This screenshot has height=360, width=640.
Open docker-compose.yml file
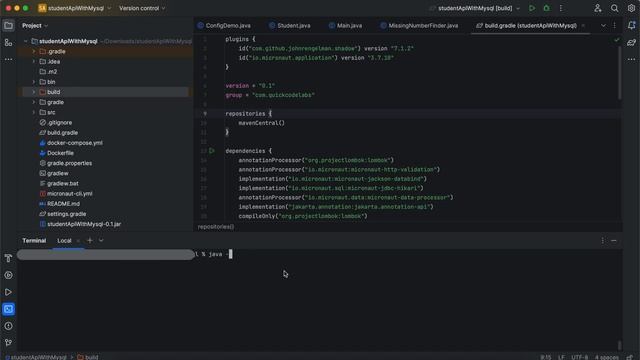75,143
